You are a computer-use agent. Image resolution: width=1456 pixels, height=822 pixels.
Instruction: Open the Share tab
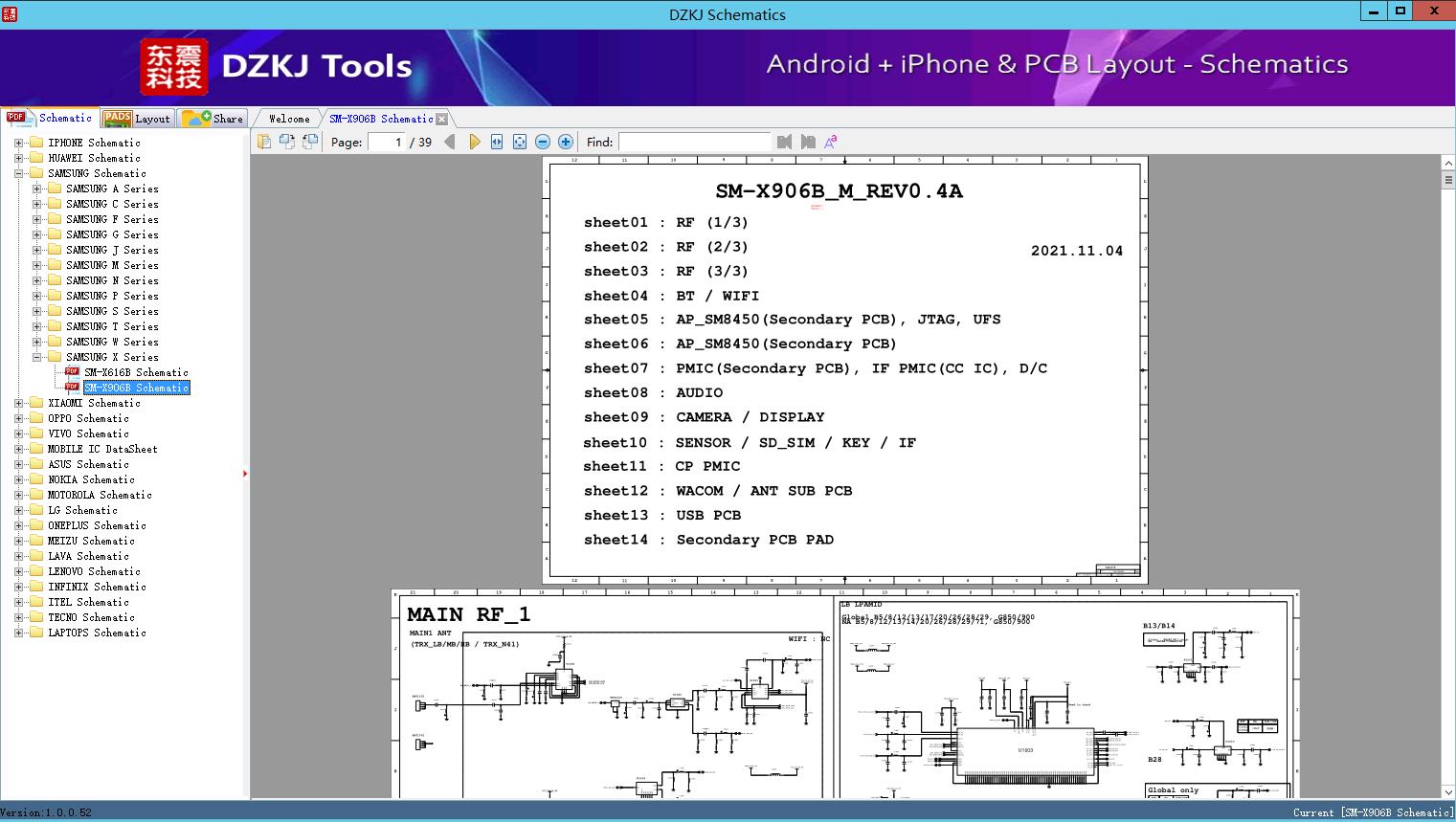(213, 119)
